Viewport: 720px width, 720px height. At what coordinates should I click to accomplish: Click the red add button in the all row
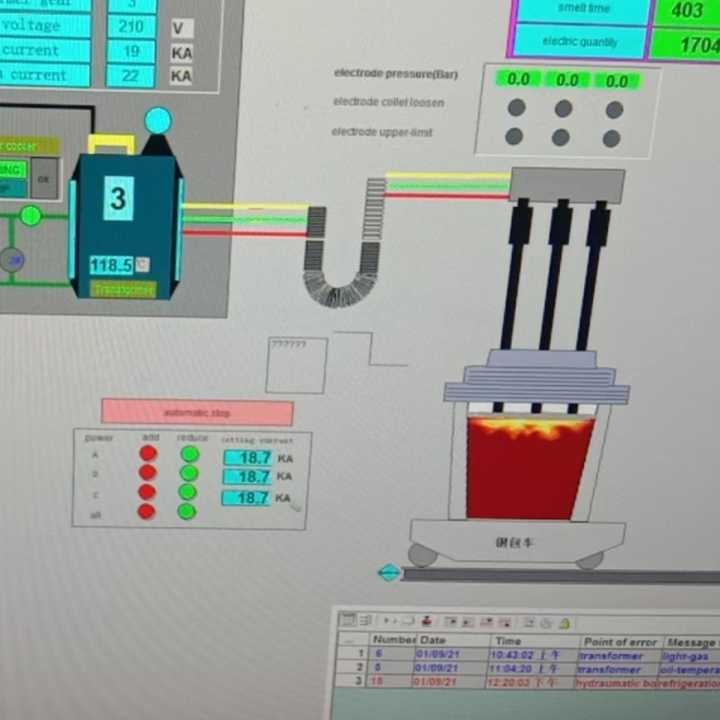[146, 511]
